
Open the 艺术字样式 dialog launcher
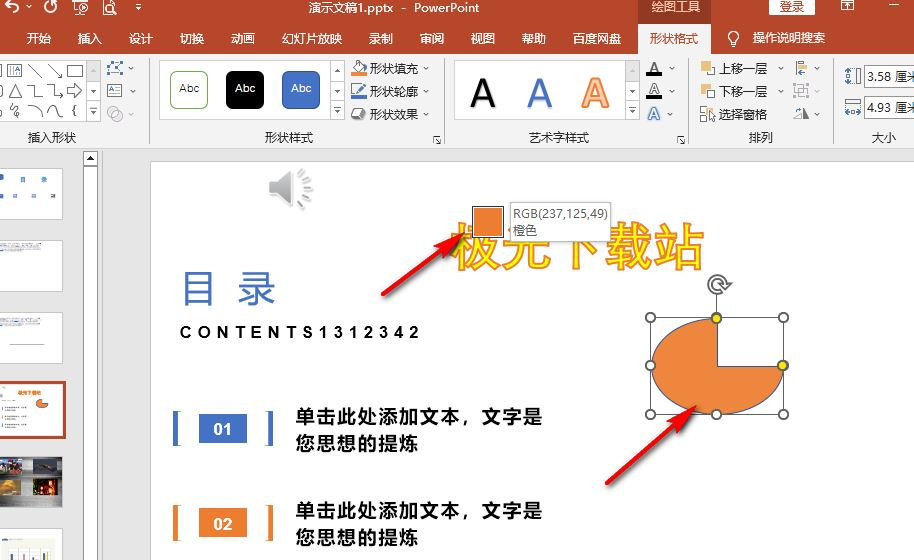681,139
